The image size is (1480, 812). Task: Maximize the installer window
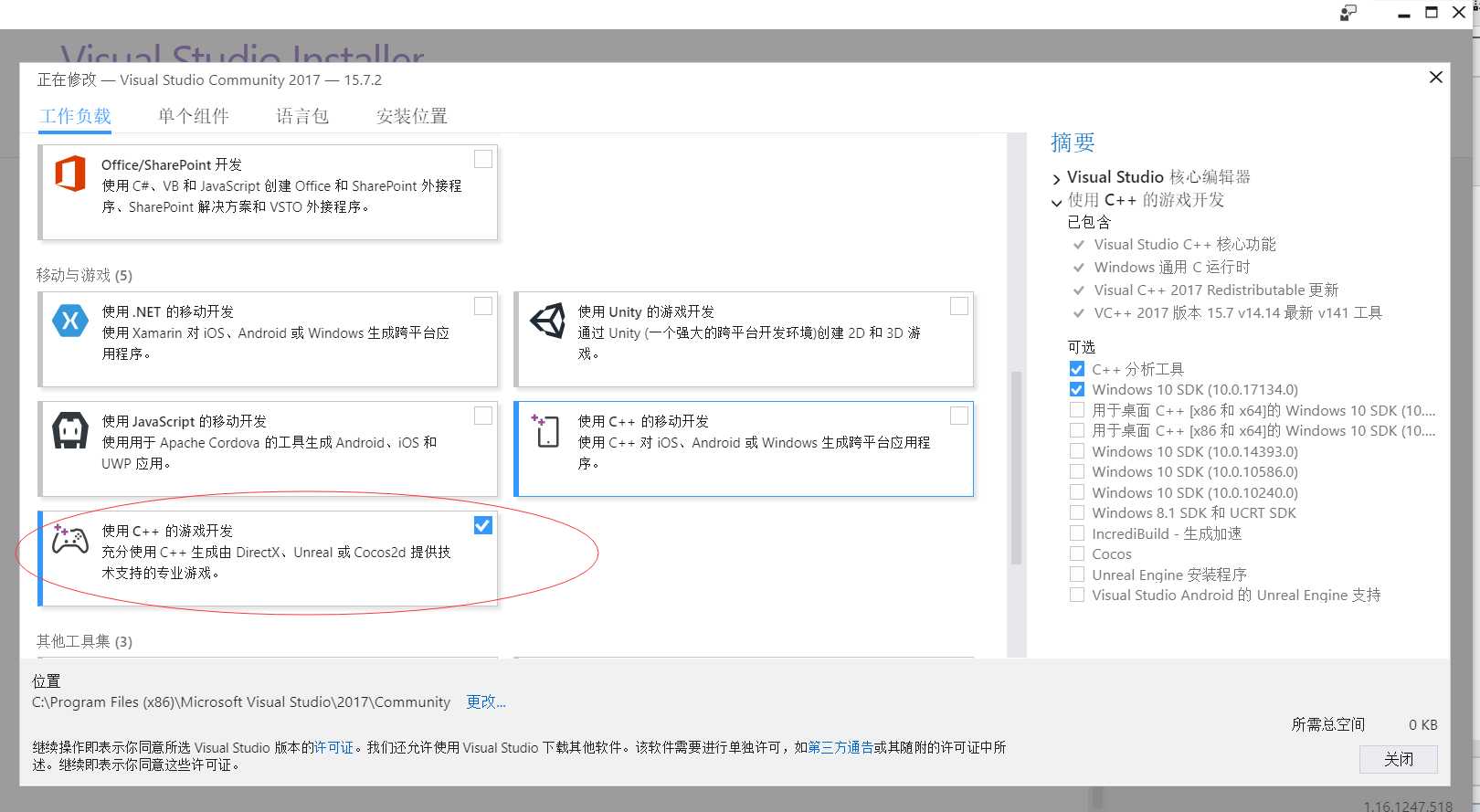1432,13
